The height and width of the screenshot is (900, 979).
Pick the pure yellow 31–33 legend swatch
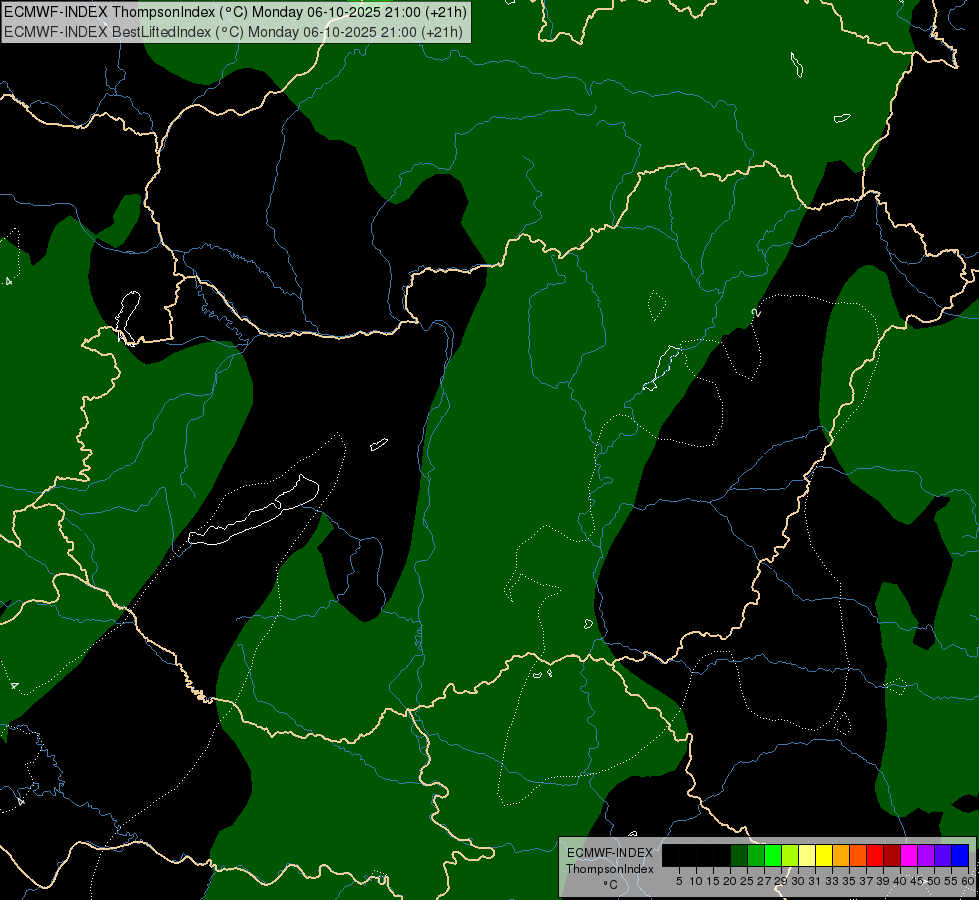point(824,855)
